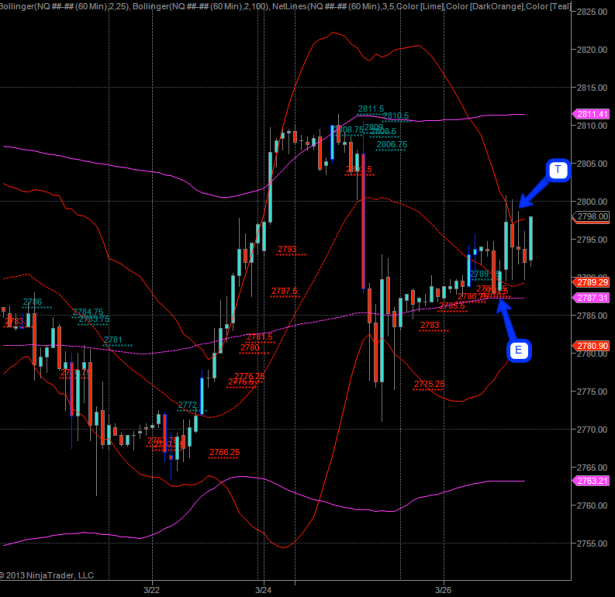Click the 2763.21 magenta price marker

592,481
